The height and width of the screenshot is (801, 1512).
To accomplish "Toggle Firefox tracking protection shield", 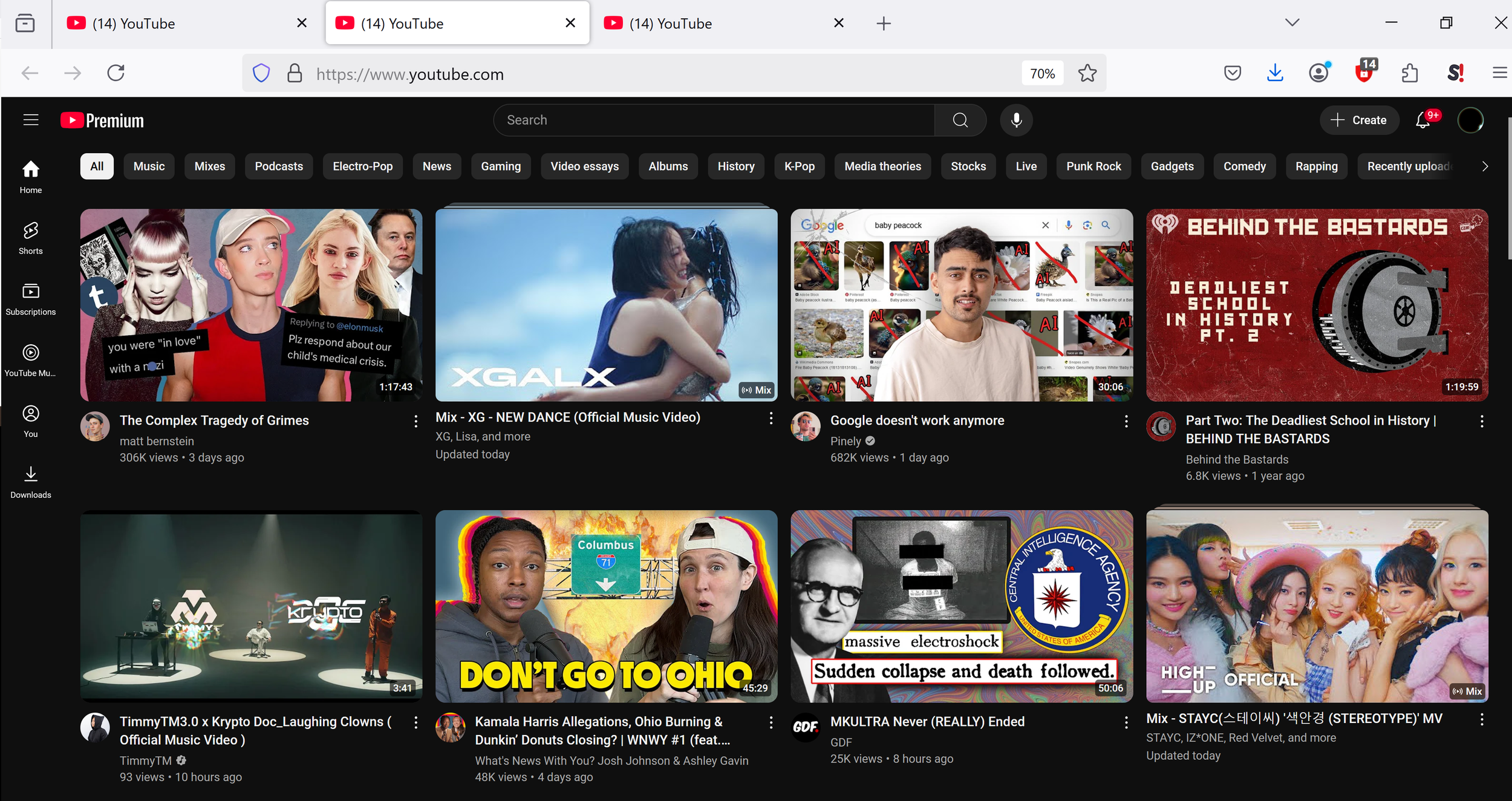I will (261, 73).
